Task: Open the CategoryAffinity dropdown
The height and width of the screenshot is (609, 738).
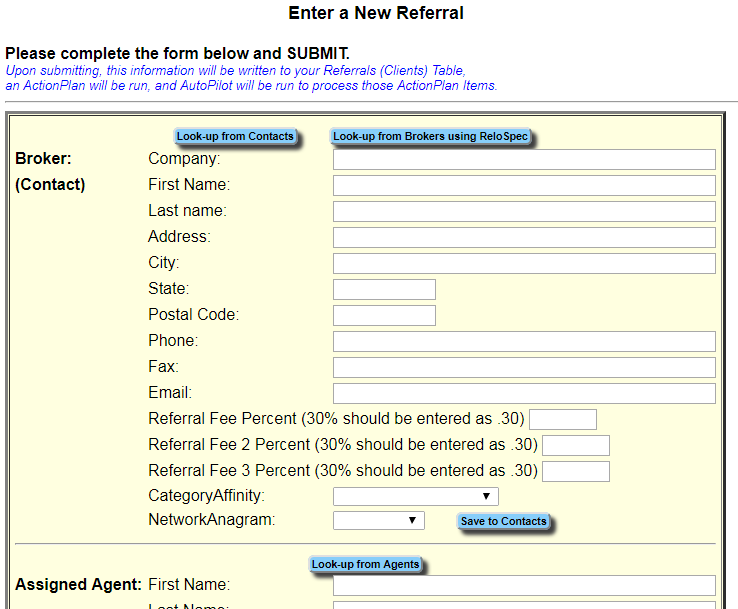Action: 415,496
